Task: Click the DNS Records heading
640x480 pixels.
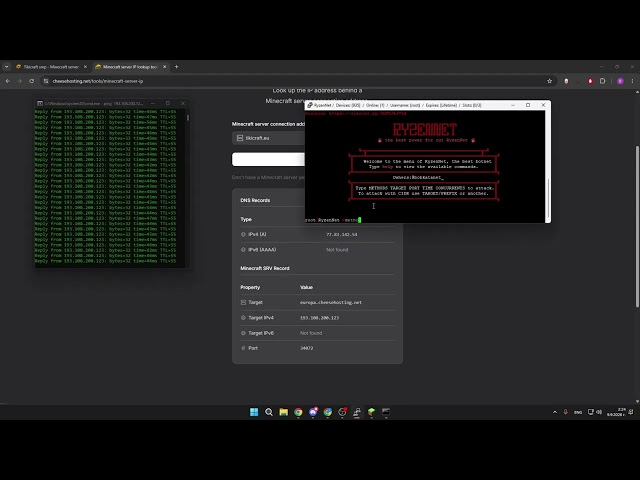Action: pos(255,200)
